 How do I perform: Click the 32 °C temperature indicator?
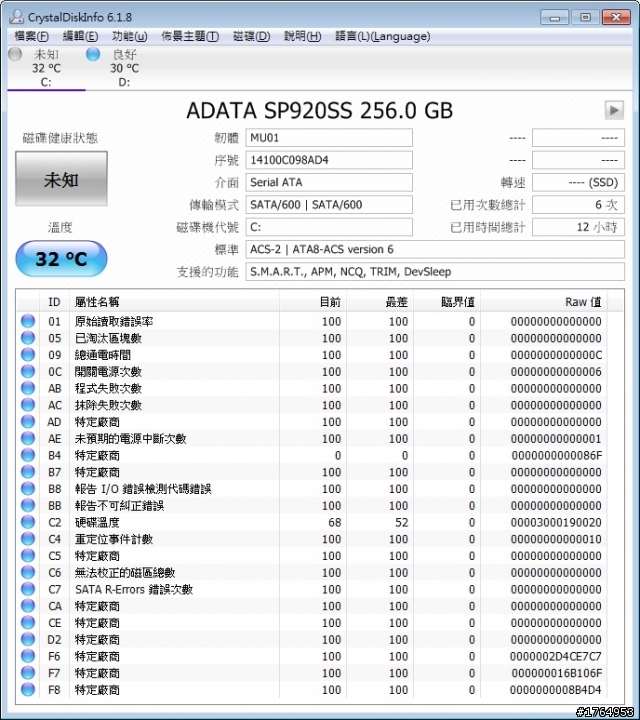pyautogui.click(x=62, y=259)
